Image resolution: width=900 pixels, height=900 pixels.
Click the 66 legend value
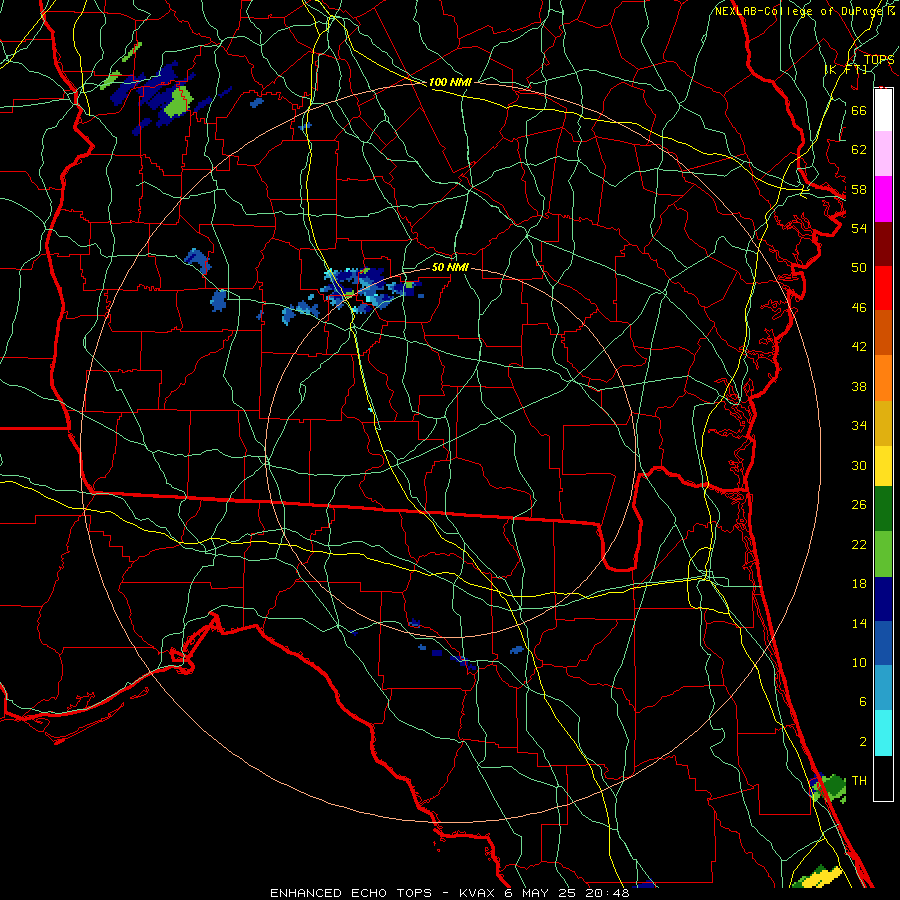(859, 110)
